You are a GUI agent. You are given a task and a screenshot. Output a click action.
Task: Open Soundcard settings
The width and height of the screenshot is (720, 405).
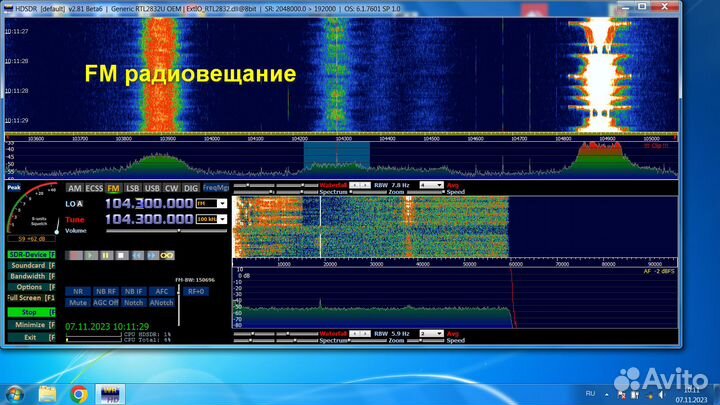click(32, 265)
